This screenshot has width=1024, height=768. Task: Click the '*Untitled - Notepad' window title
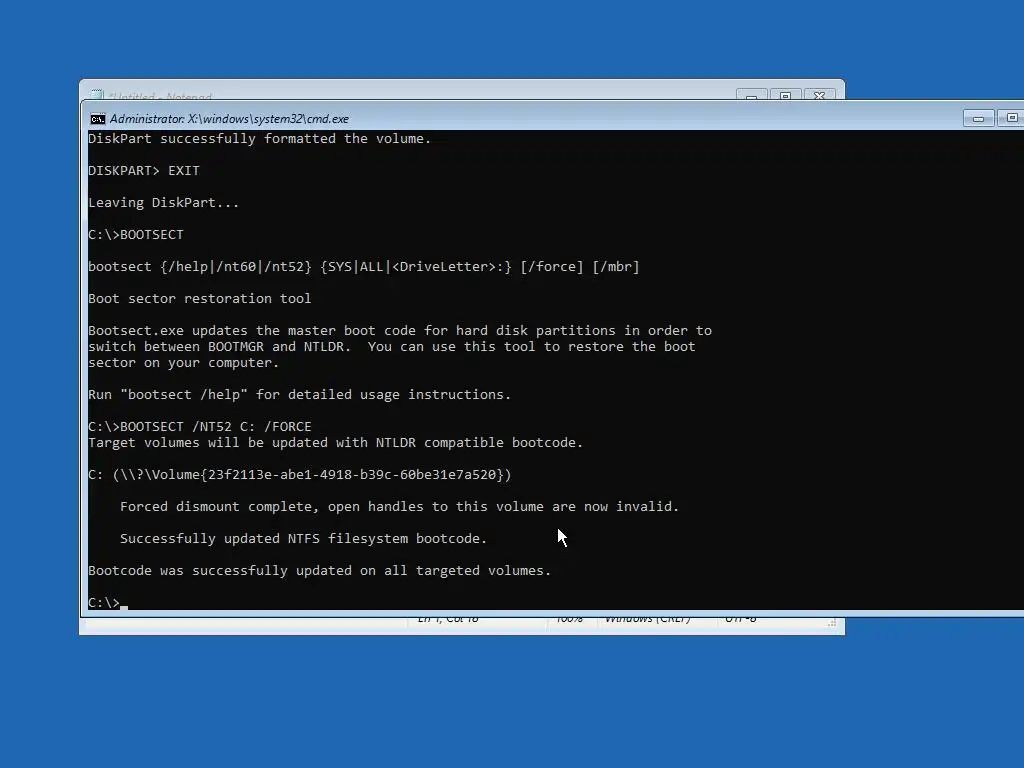(160, 97)
